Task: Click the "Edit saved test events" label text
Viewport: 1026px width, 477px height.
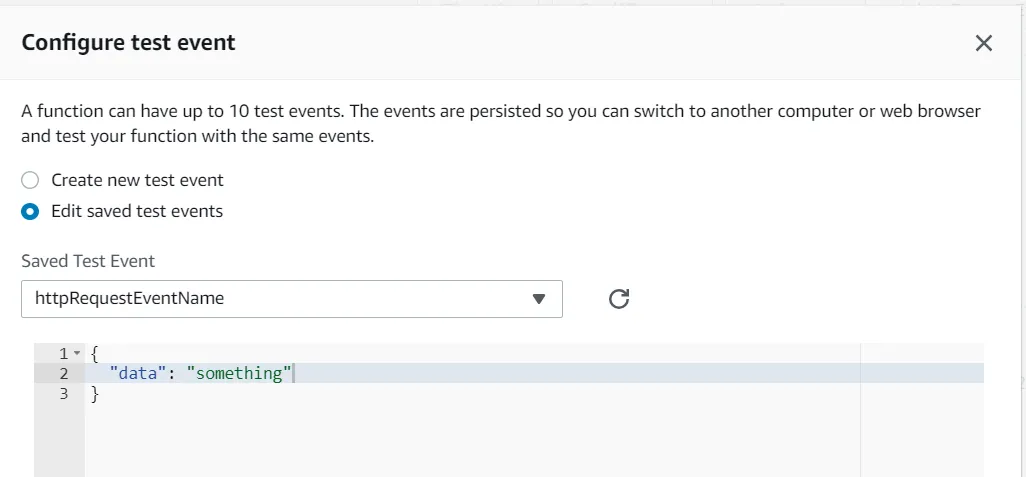Action: click(x=137, y=211)
